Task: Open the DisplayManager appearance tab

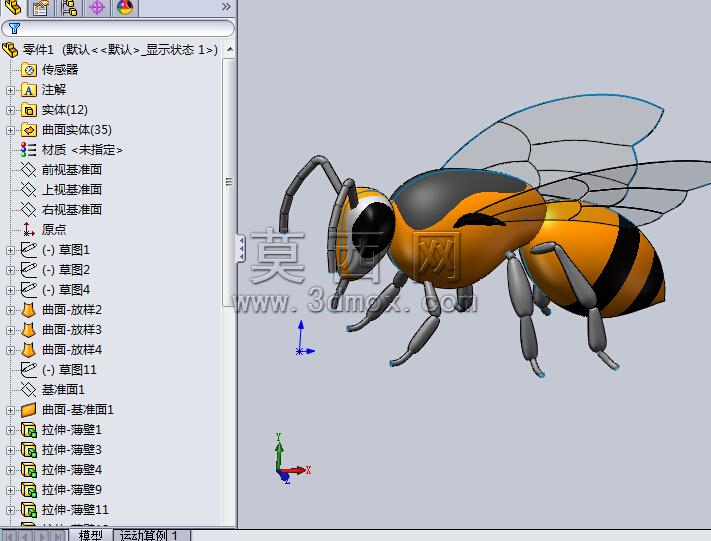Action: click(x=125, y=8)
